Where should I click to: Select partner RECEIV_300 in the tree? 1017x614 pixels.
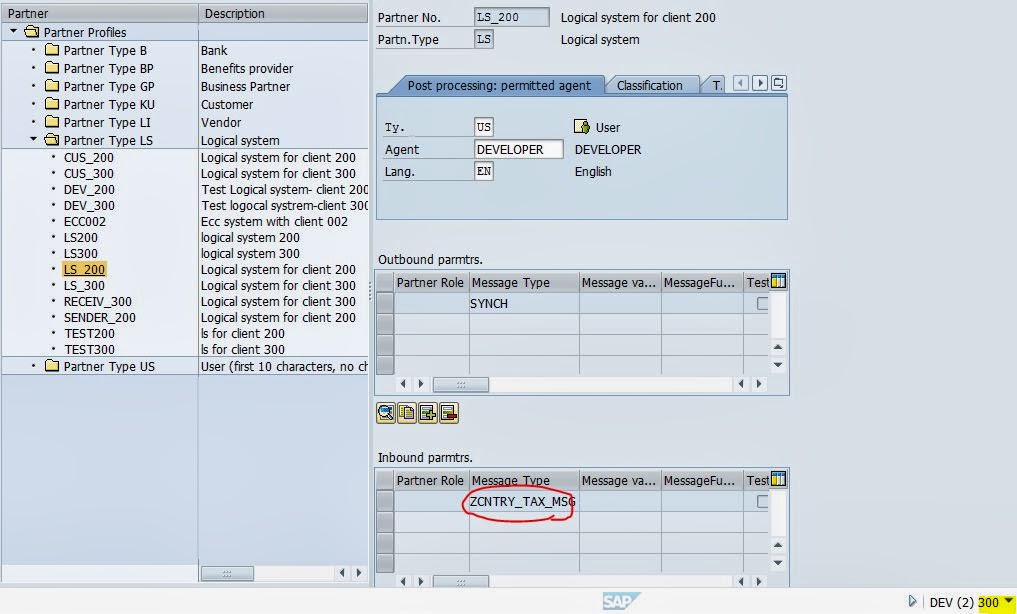pos(98,301)
